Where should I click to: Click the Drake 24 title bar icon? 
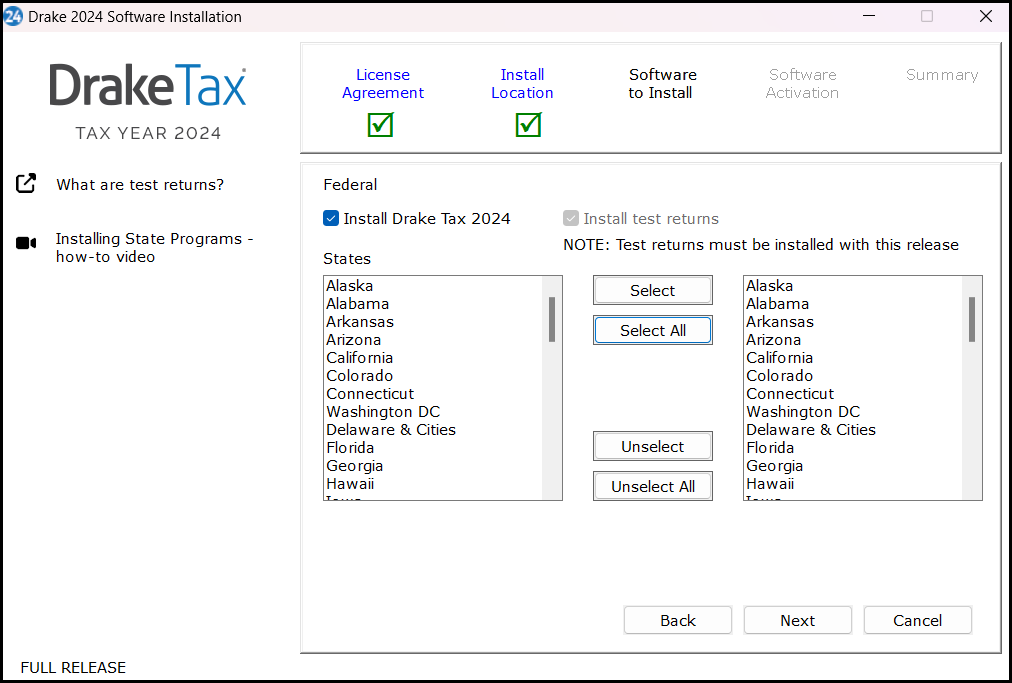pyautogui.click(x=13, y=16)
